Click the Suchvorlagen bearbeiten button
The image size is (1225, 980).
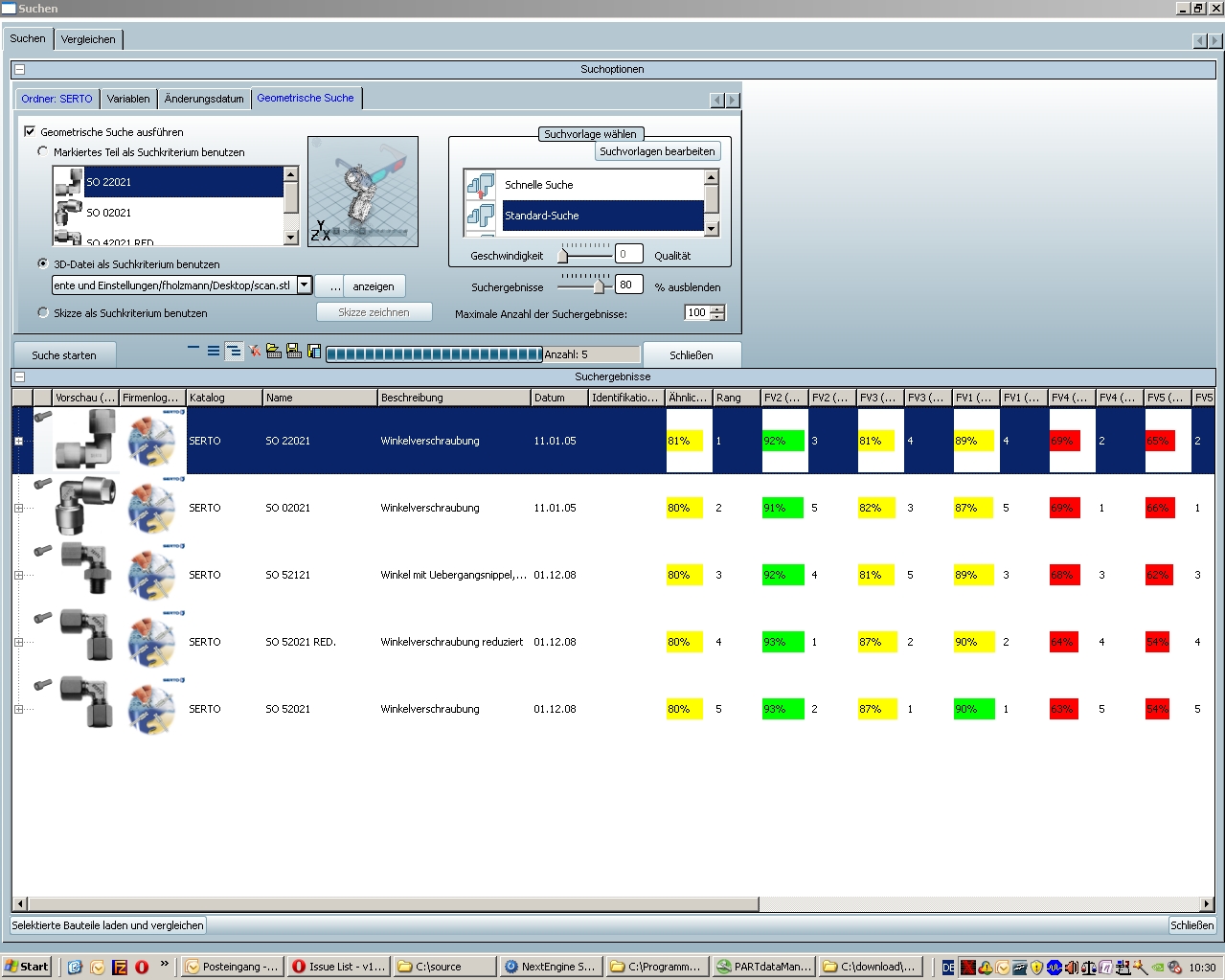click(x=657, y=151)
